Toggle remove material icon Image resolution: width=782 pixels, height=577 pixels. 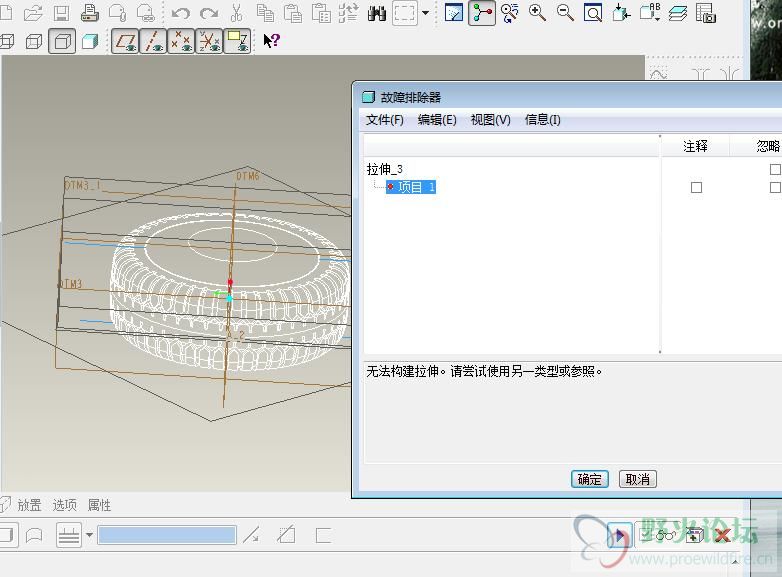tap(286, 536)
